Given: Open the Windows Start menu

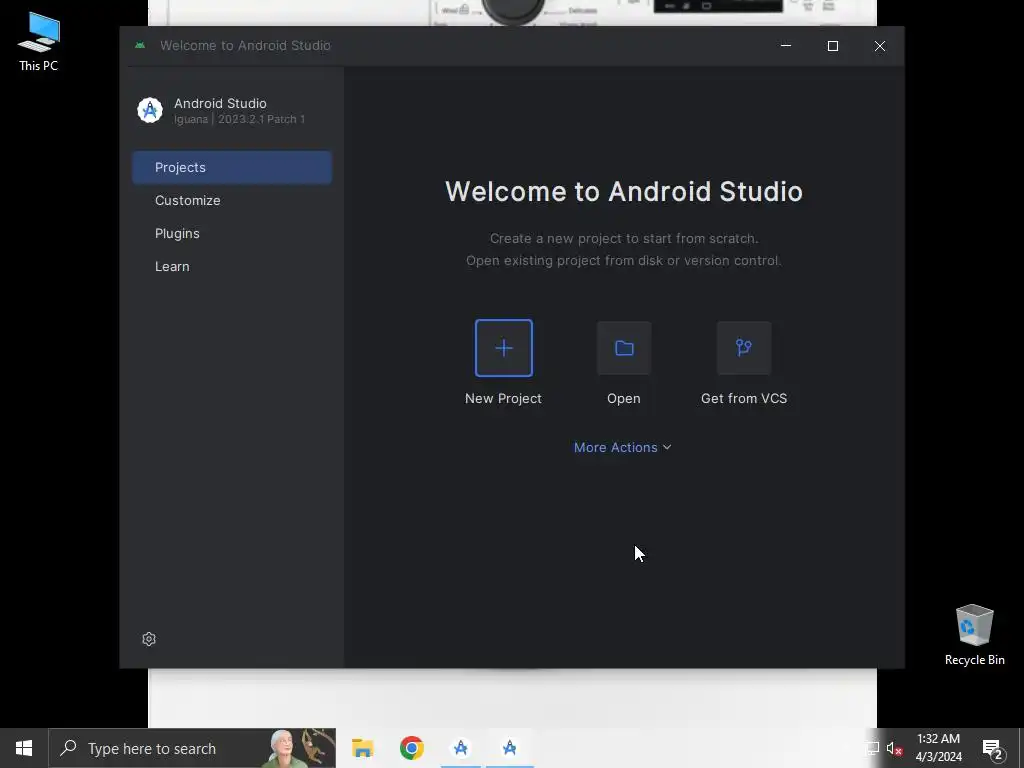Looking at the screenshot, I should (24, 748).
